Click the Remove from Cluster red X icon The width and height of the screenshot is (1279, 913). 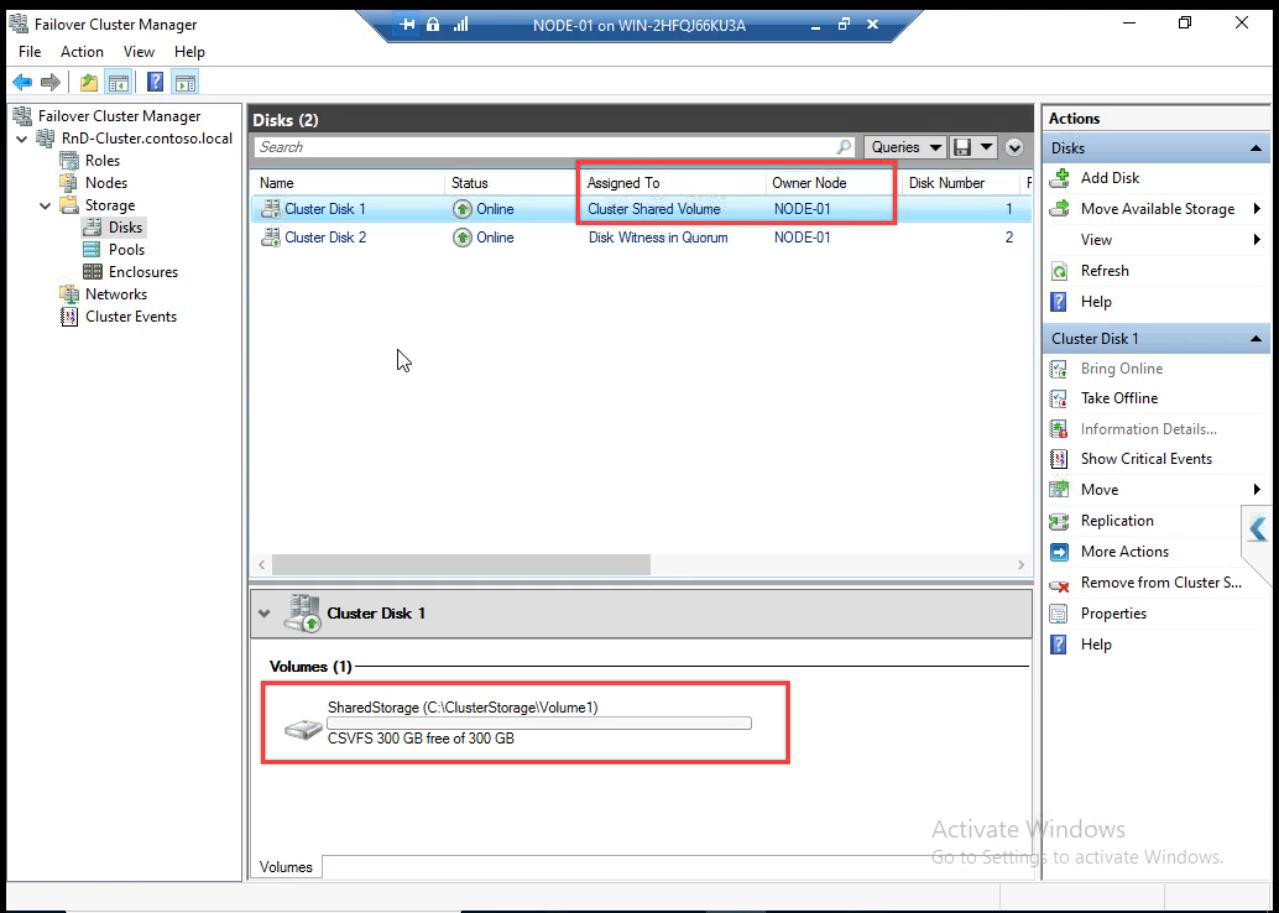tap(1059, 584)
